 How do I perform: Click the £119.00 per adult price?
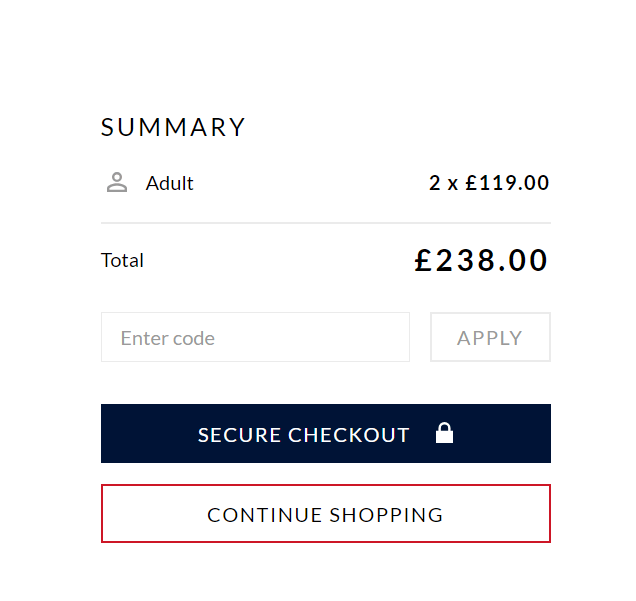(x=507, y=183)
